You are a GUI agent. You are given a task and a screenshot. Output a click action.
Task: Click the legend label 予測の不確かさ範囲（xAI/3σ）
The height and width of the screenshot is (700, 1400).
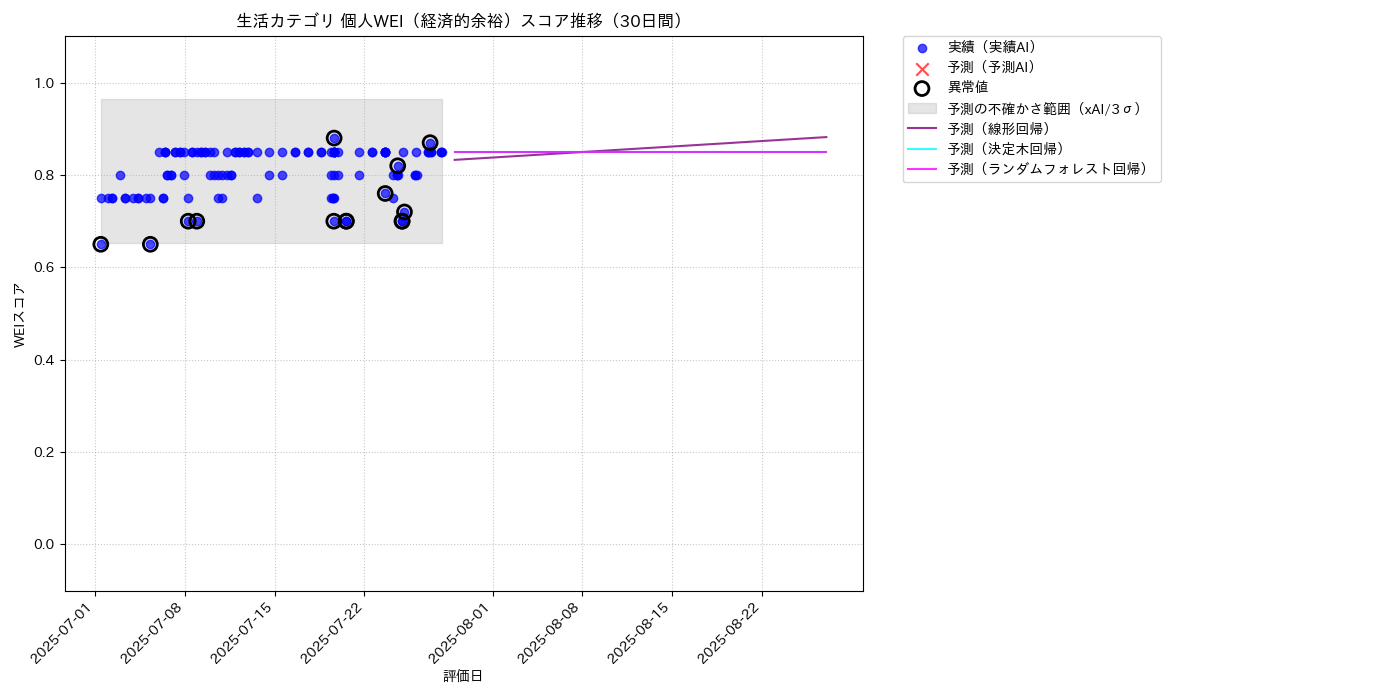(x=1045, y=108)
